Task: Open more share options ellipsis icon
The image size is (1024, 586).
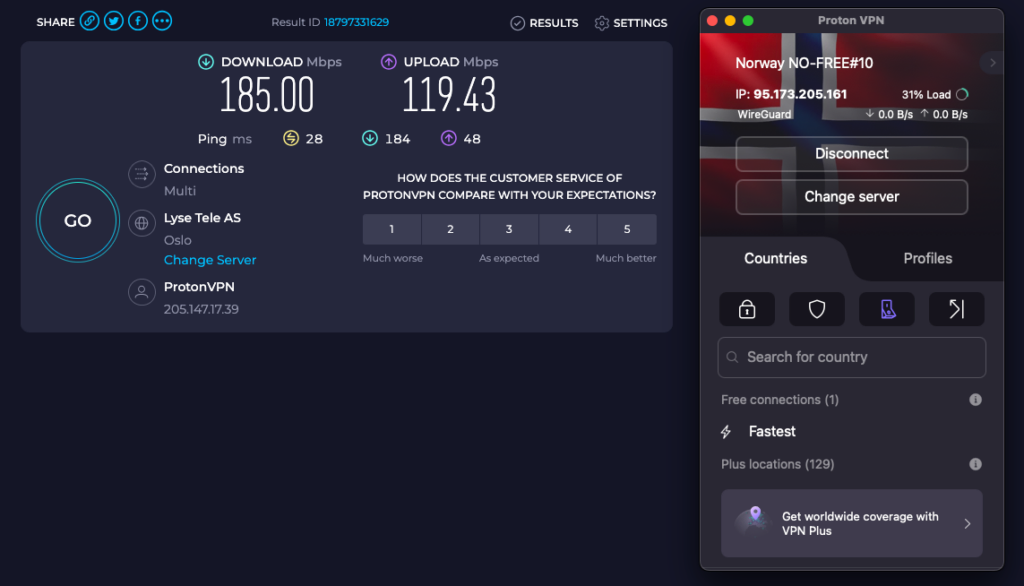Action: (162, 22)
